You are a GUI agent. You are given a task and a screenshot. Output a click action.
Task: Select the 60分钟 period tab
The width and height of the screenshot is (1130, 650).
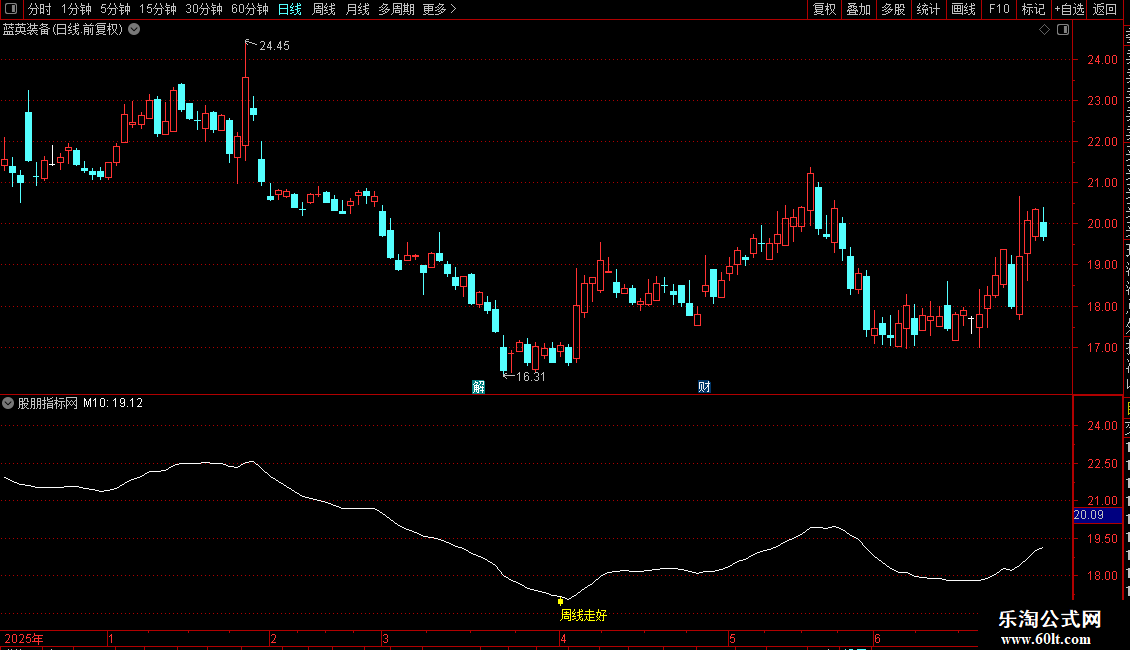[x=250, y=9]
